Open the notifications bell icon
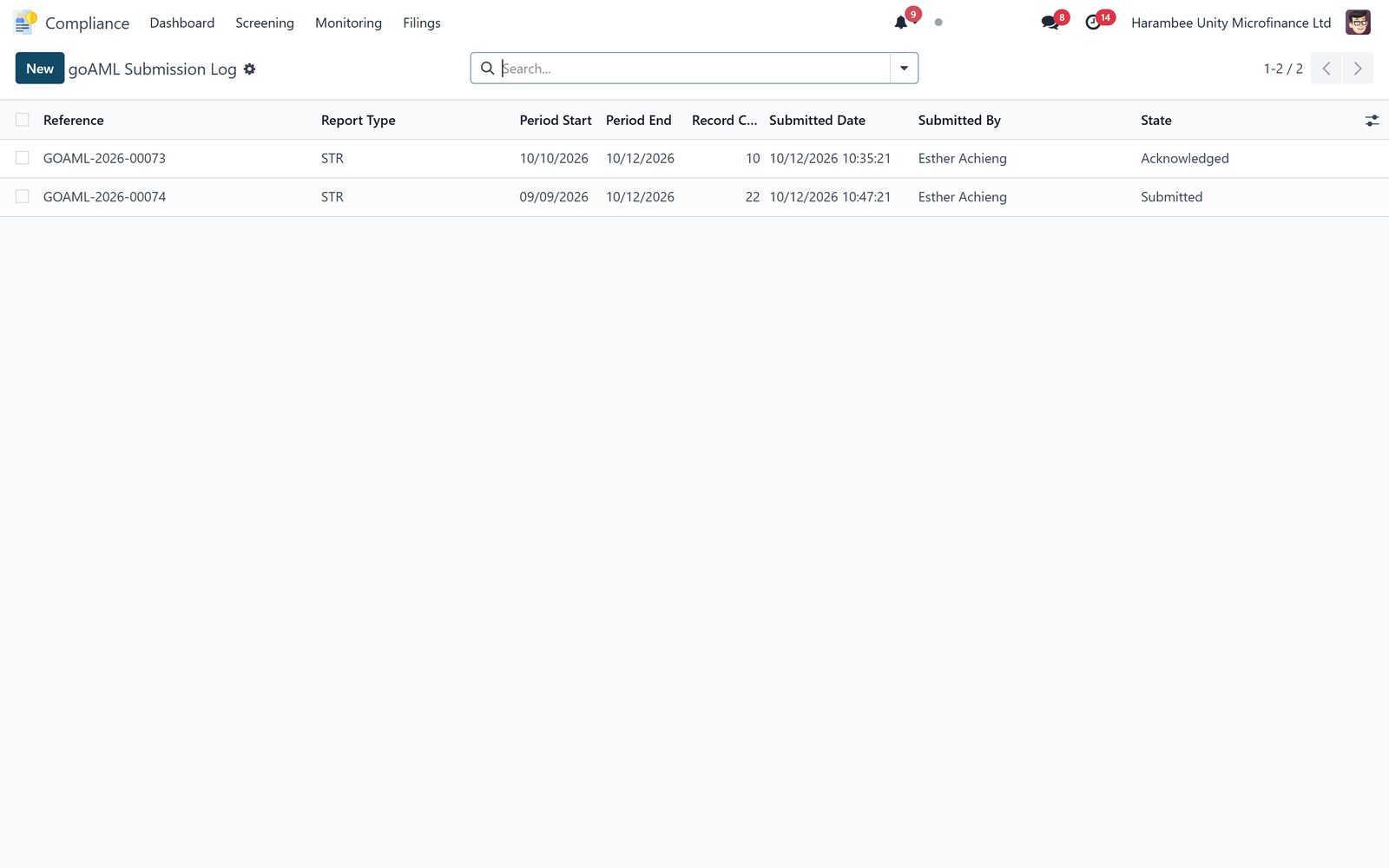 pos(901,23)
